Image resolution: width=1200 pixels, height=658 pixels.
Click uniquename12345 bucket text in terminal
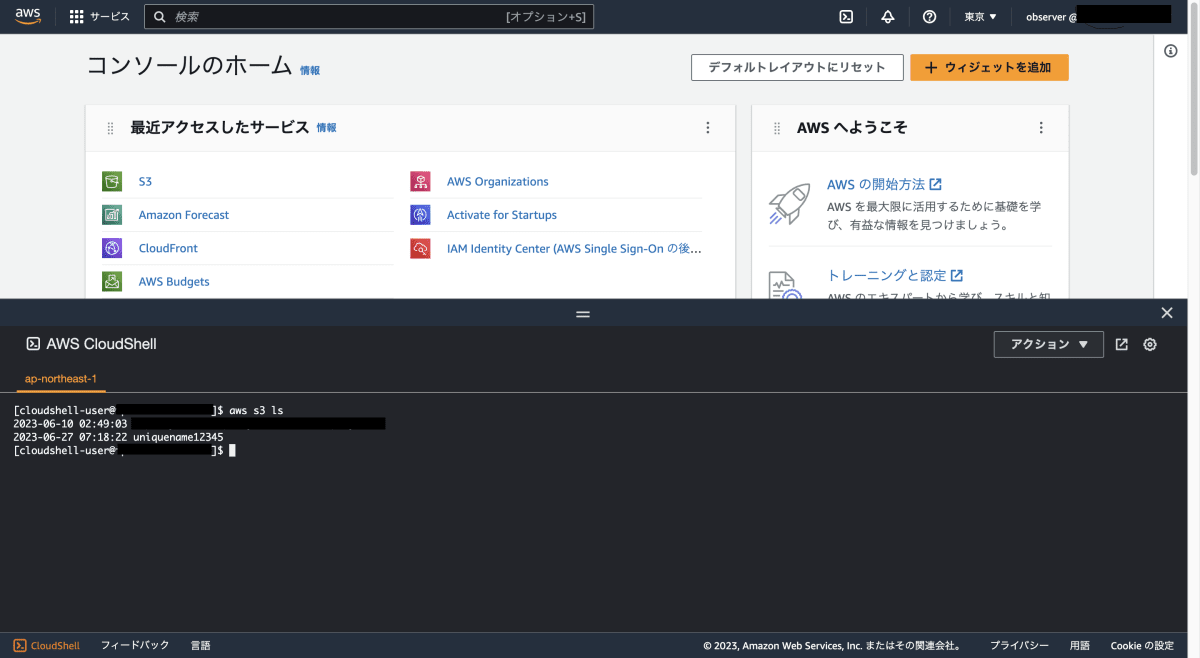178,437
